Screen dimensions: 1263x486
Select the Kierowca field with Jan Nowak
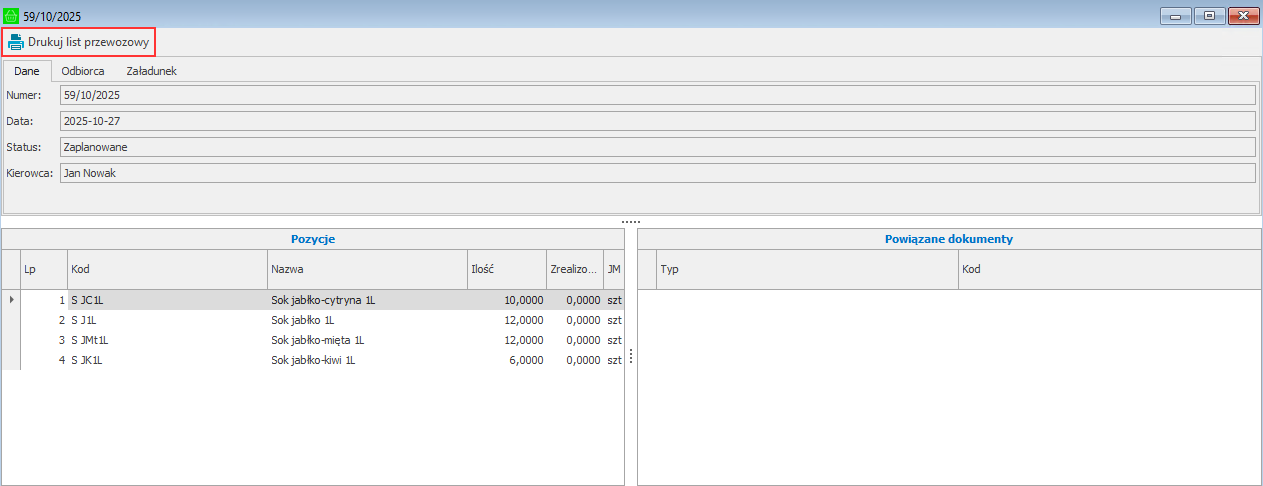[x=656, y=173]
